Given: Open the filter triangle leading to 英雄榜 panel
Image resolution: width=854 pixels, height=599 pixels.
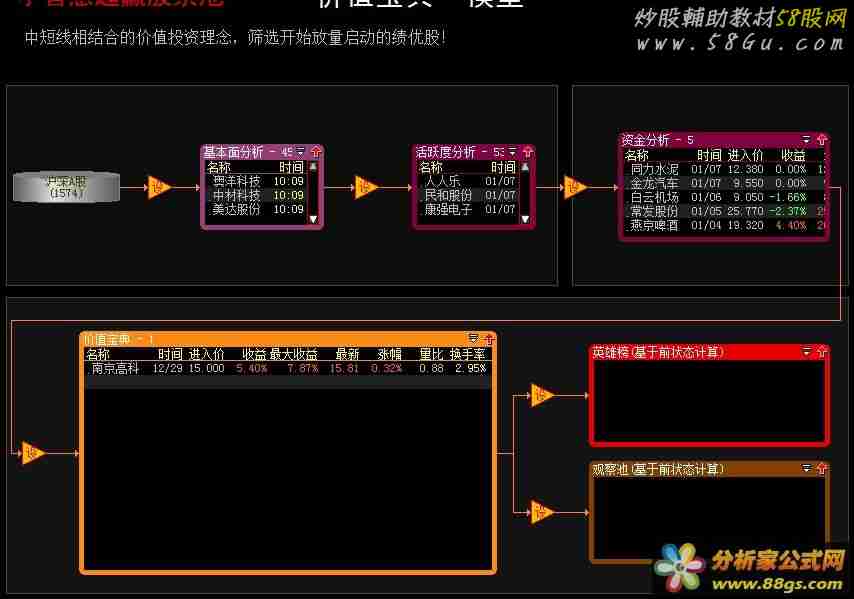Looking at the screenshot, I should 542,395.
